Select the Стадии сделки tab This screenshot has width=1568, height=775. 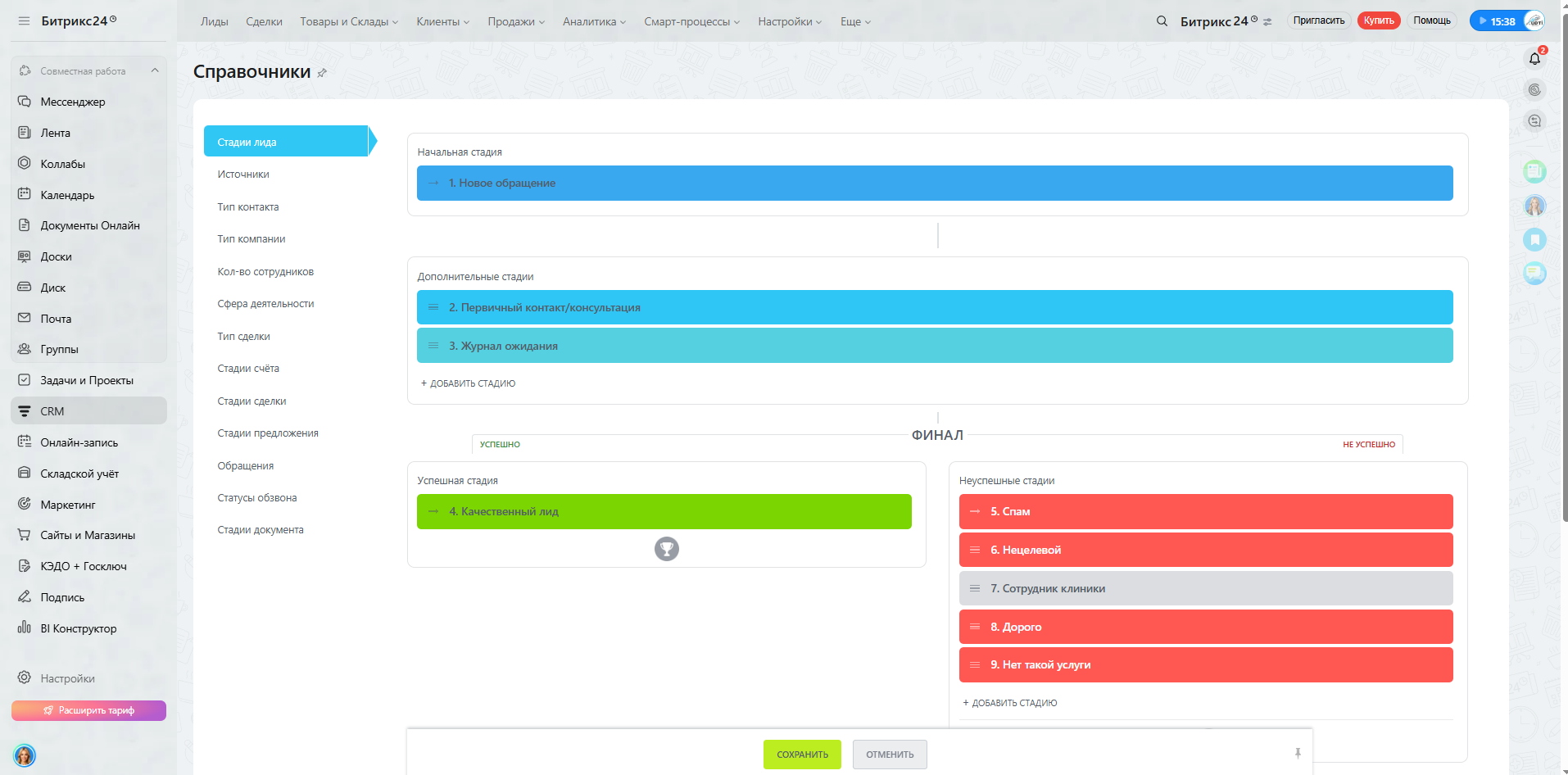(x=252, y=401)
